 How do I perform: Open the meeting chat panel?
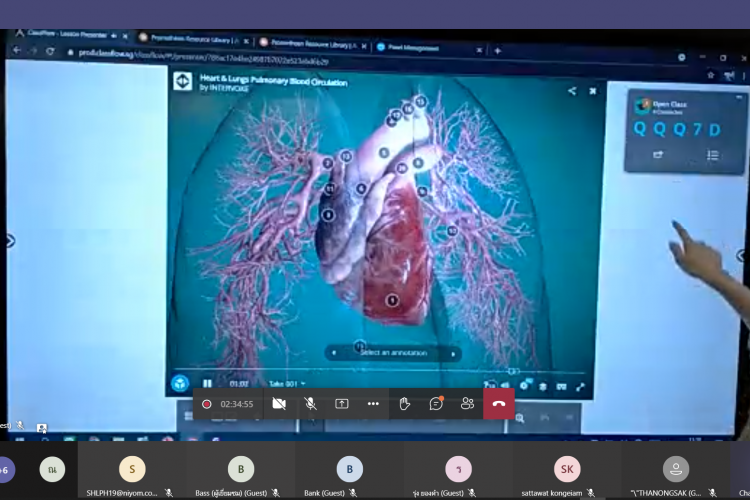click(x=436, y=403)
